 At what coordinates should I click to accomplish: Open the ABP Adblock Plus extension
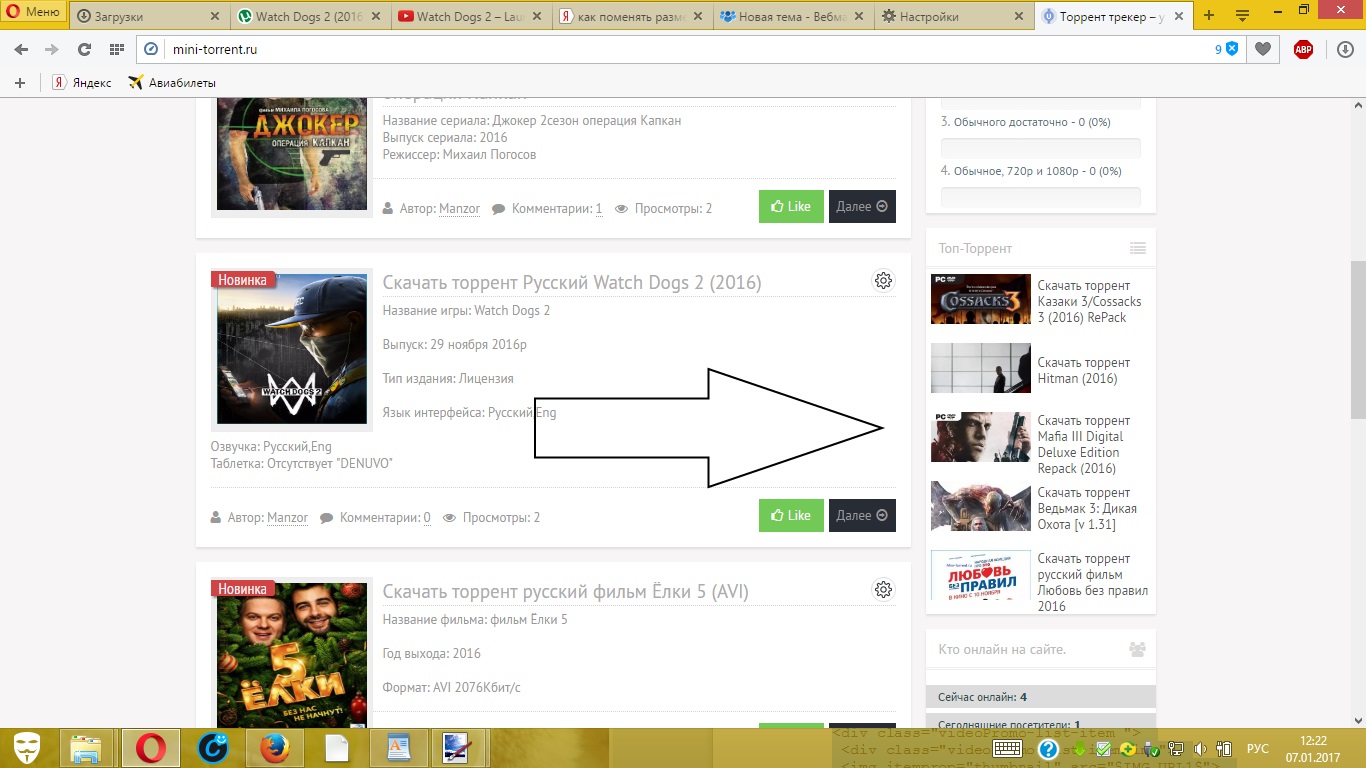coord(1303,49)
